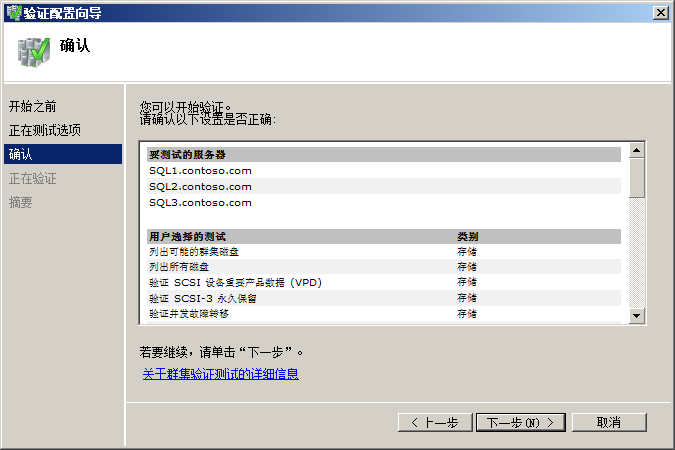Select the SQL2.contoso.com row
The height and width of the screenshot is (450, 675).
point(384,186)
